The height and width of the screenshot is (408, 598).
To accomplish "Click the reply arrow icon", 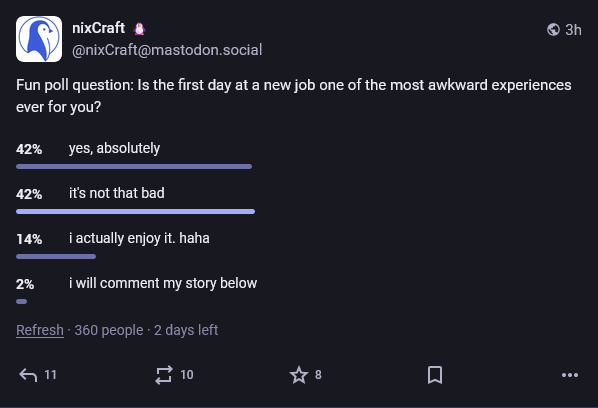I will coord(28,375).
